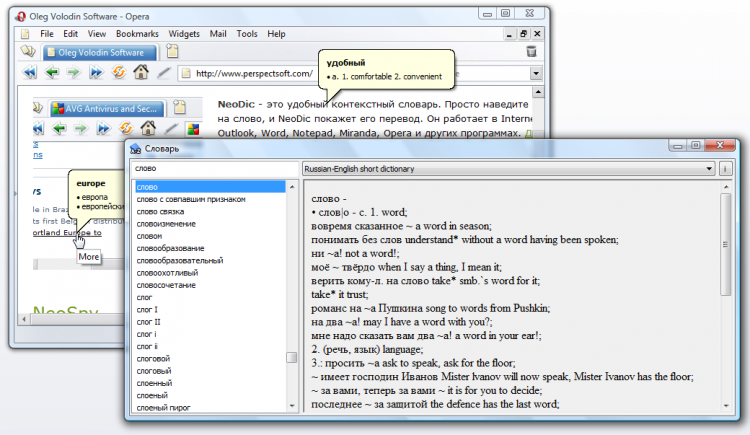750x435 pixels.
Task: Click the Словарь window title icon
Action: [x=135, y=149]
